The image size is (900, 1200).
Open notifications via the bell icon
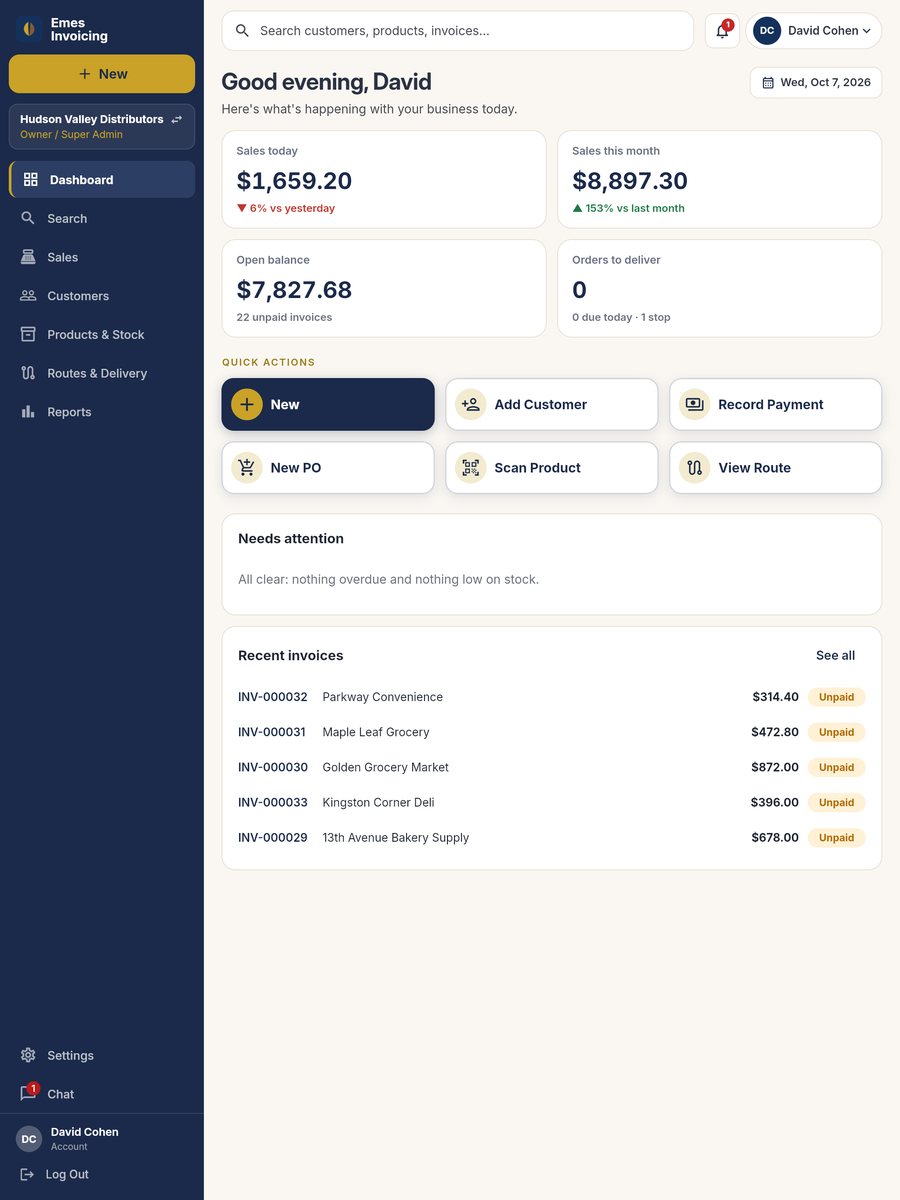click(x=722, y=31)
